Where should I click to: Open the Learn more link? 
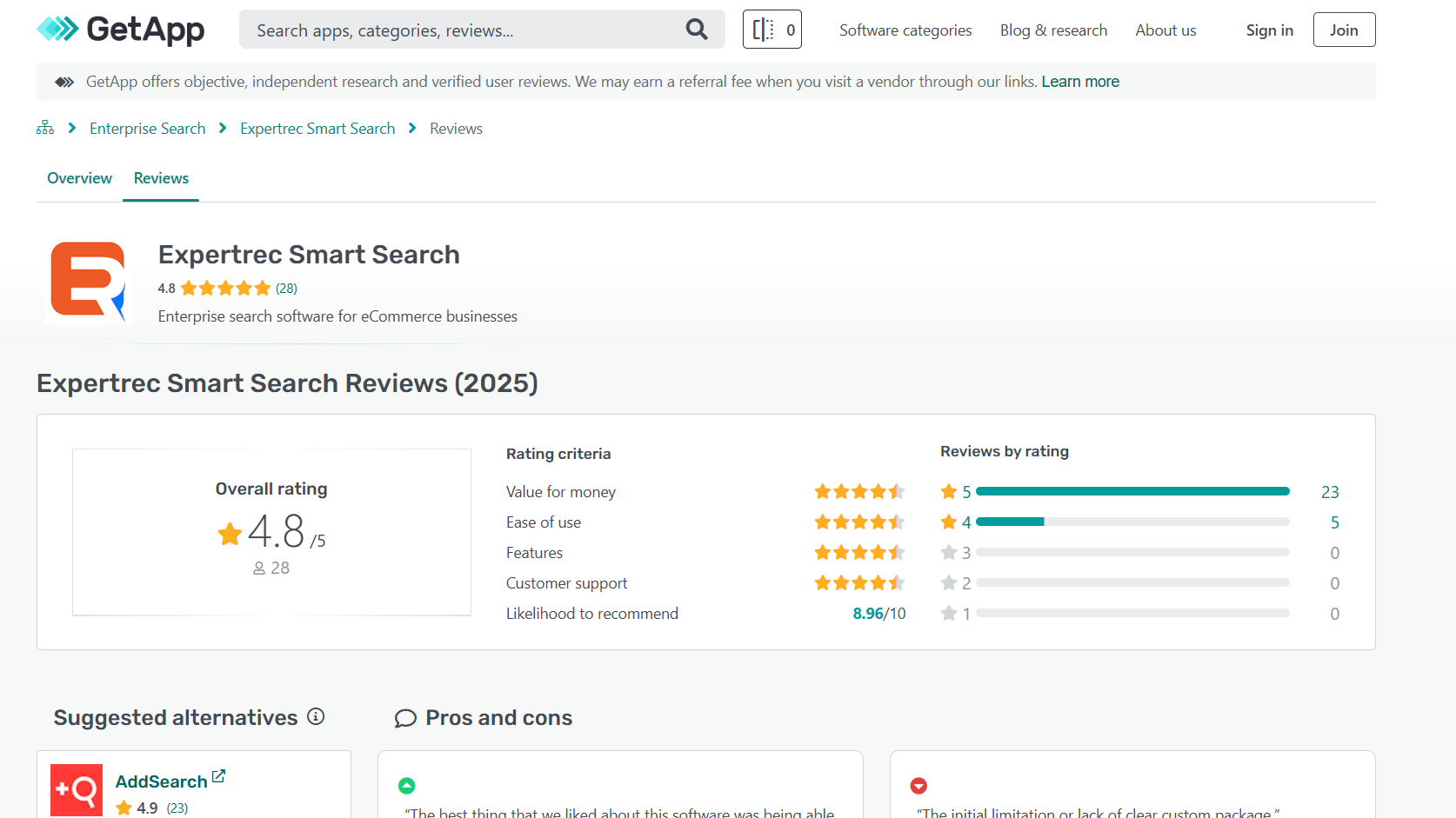(x=1080, y=82)
